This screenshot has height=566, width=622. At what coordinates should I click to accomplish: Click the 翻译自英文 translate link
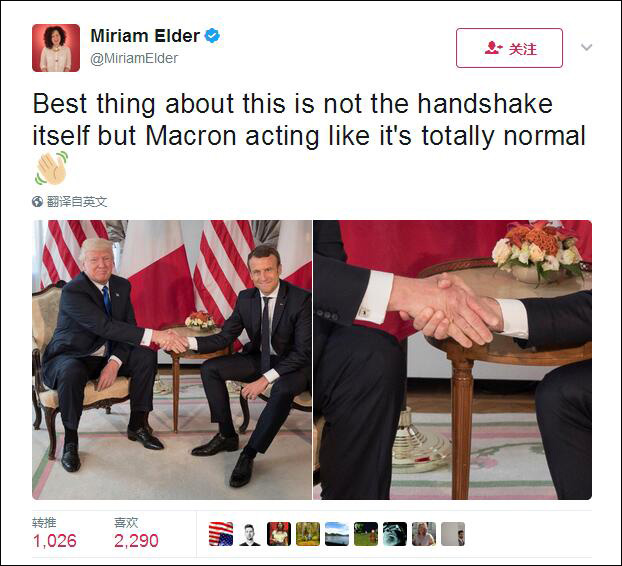coord(77,201)
